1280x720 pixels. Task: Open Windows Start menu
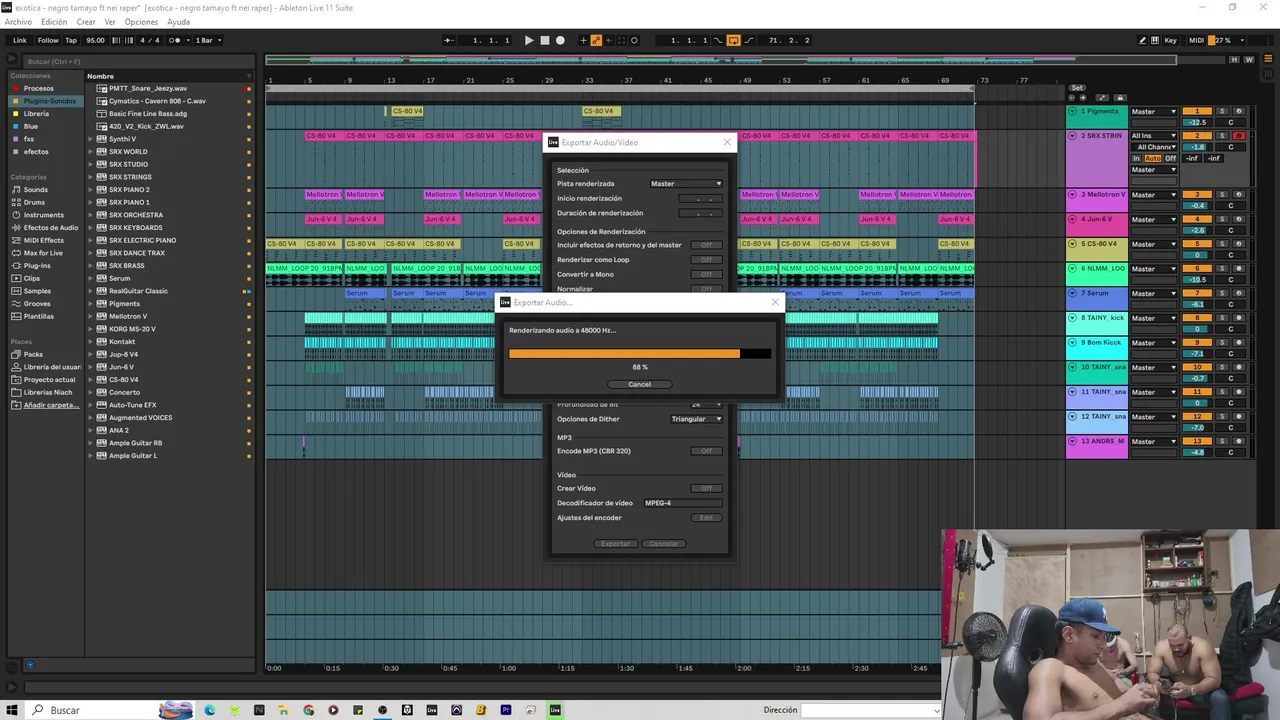[12, 710]
